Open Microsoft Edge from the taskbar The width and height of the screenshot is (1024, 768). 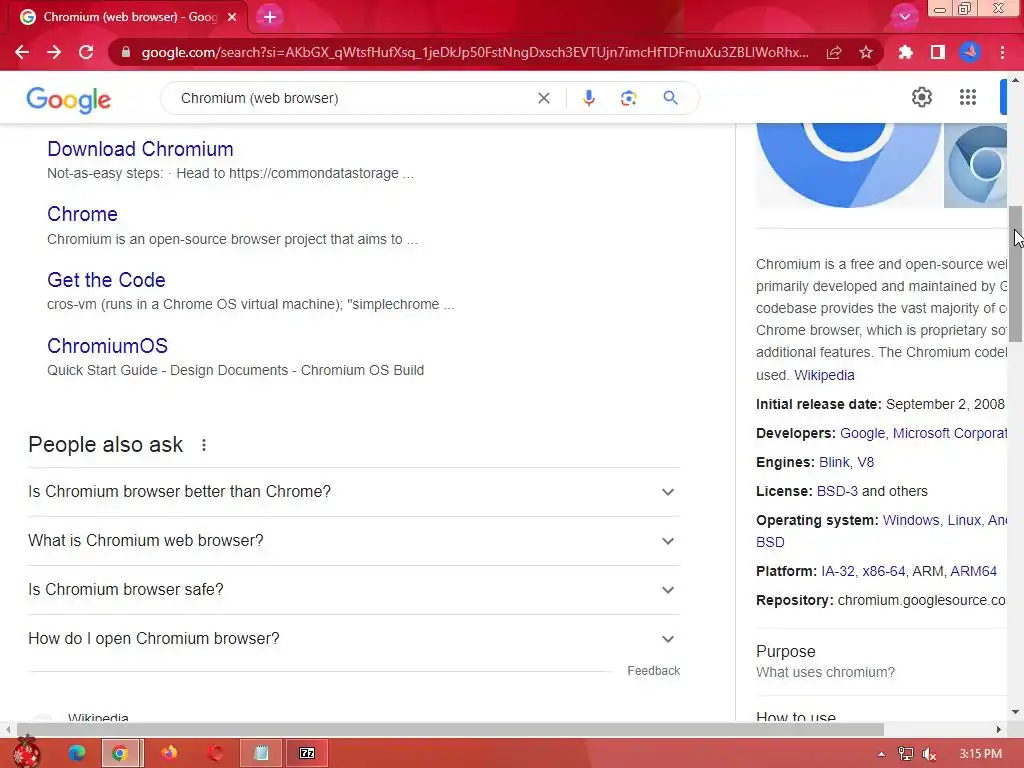[77, 753]
